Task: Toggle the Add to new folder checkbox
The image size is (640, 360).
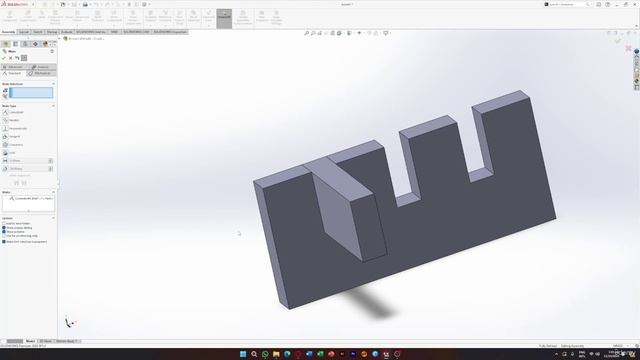Action: (4, 224)
